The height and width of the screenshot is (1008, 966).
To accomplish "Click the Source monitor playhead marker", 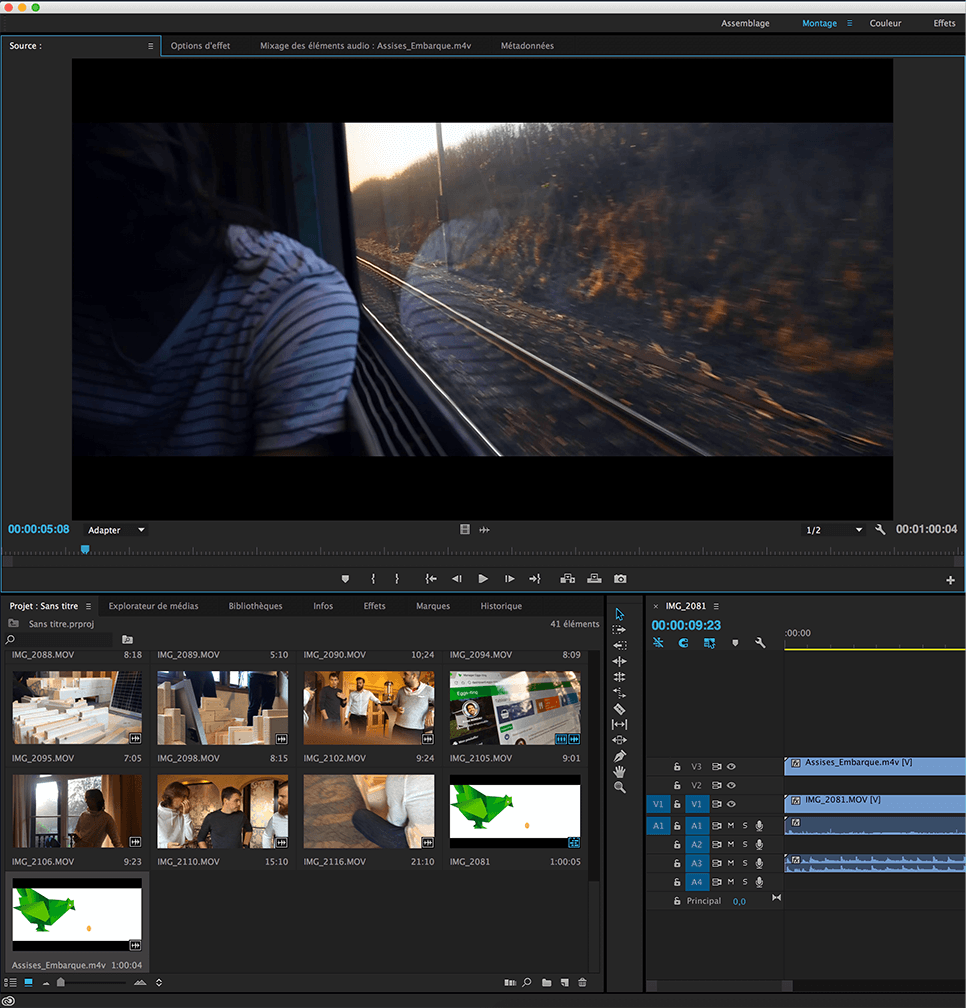I will point(85,549).
